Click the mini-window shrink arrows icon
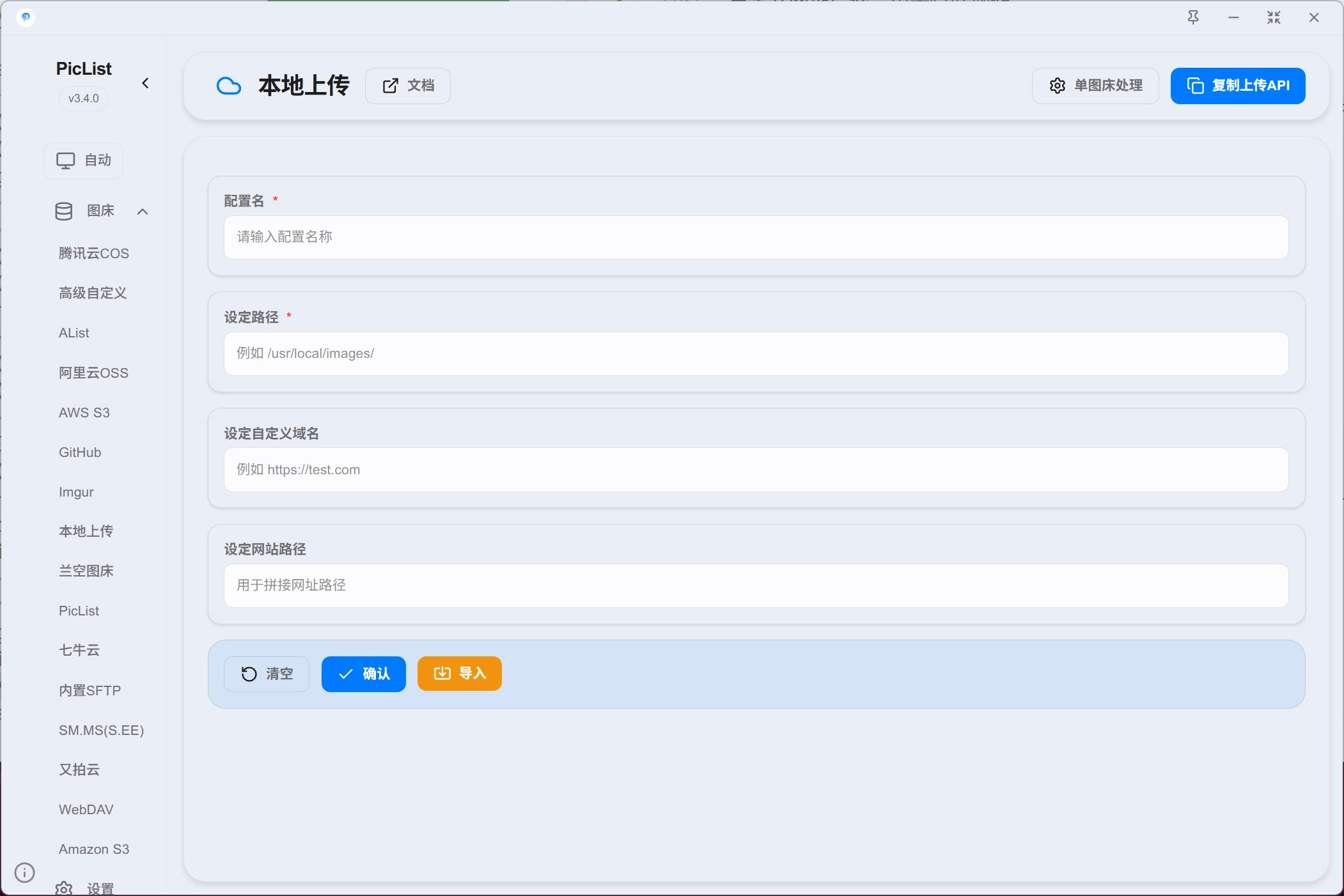The image size is (1344, 896). click(x=1274, y=17)
